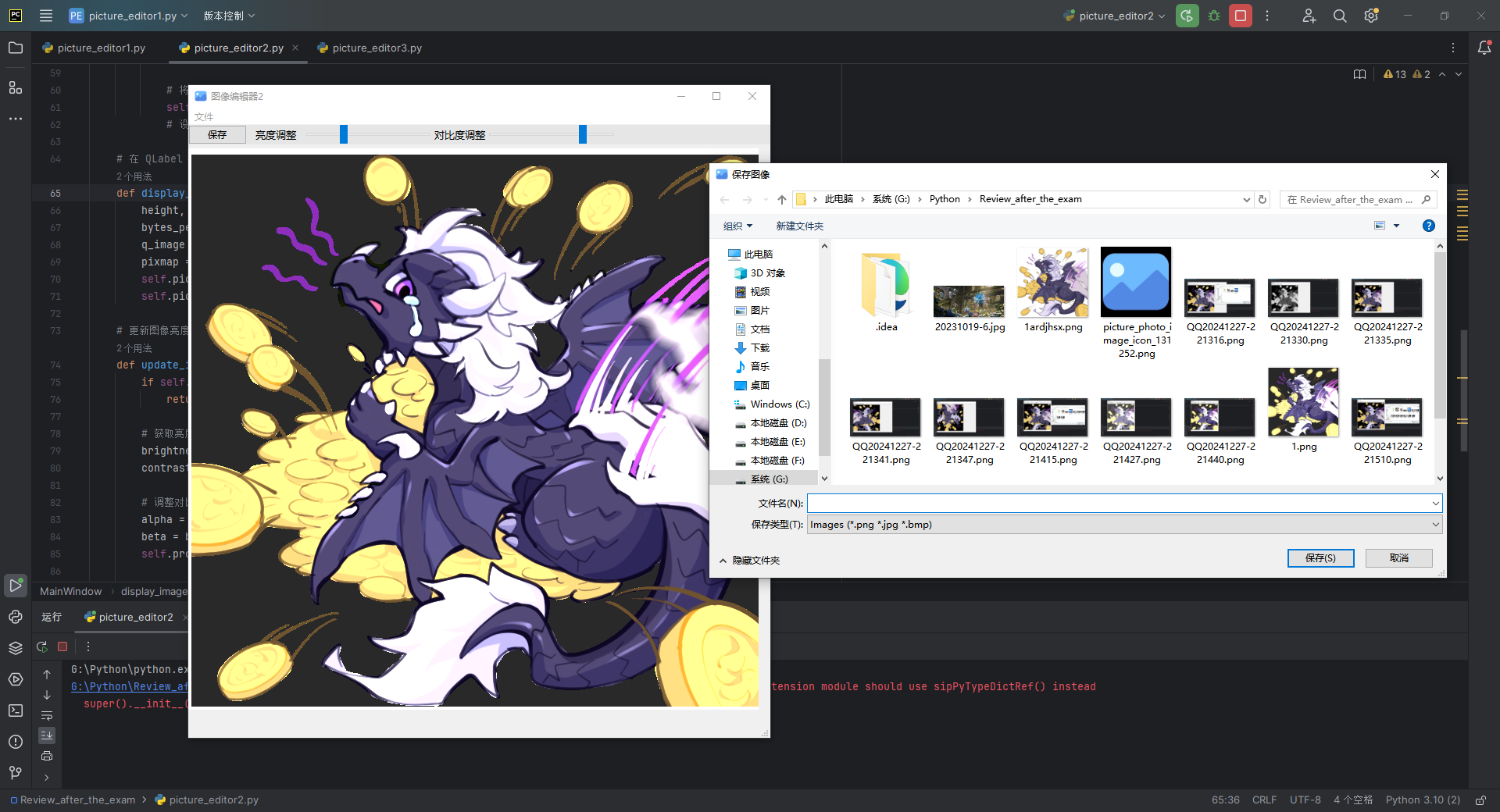
Task: Click CRLF line separator in status bar
Action: tap(1264, 800)
